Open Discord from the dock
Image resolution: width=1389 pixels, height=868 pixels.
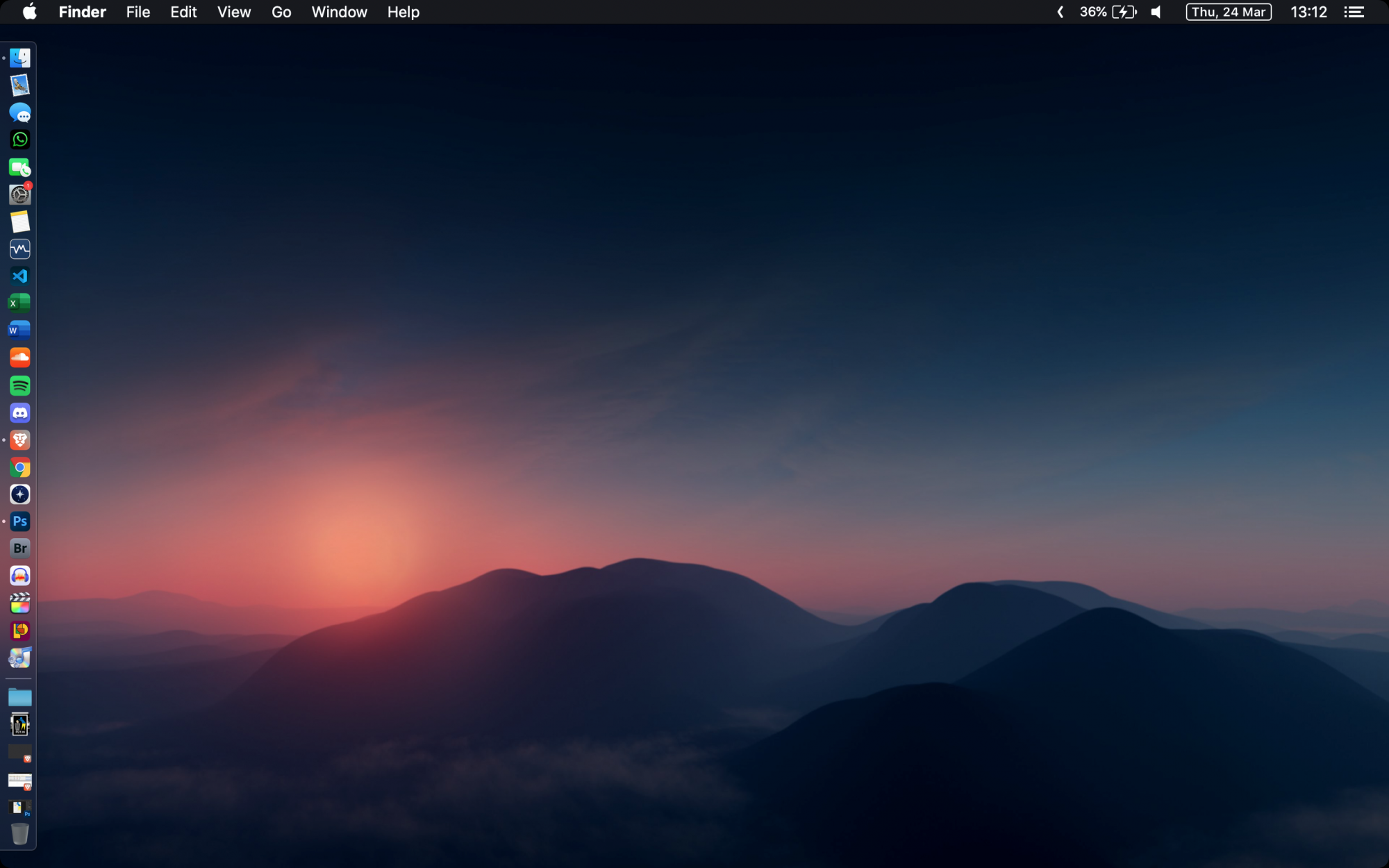click(x=20, y=413)
